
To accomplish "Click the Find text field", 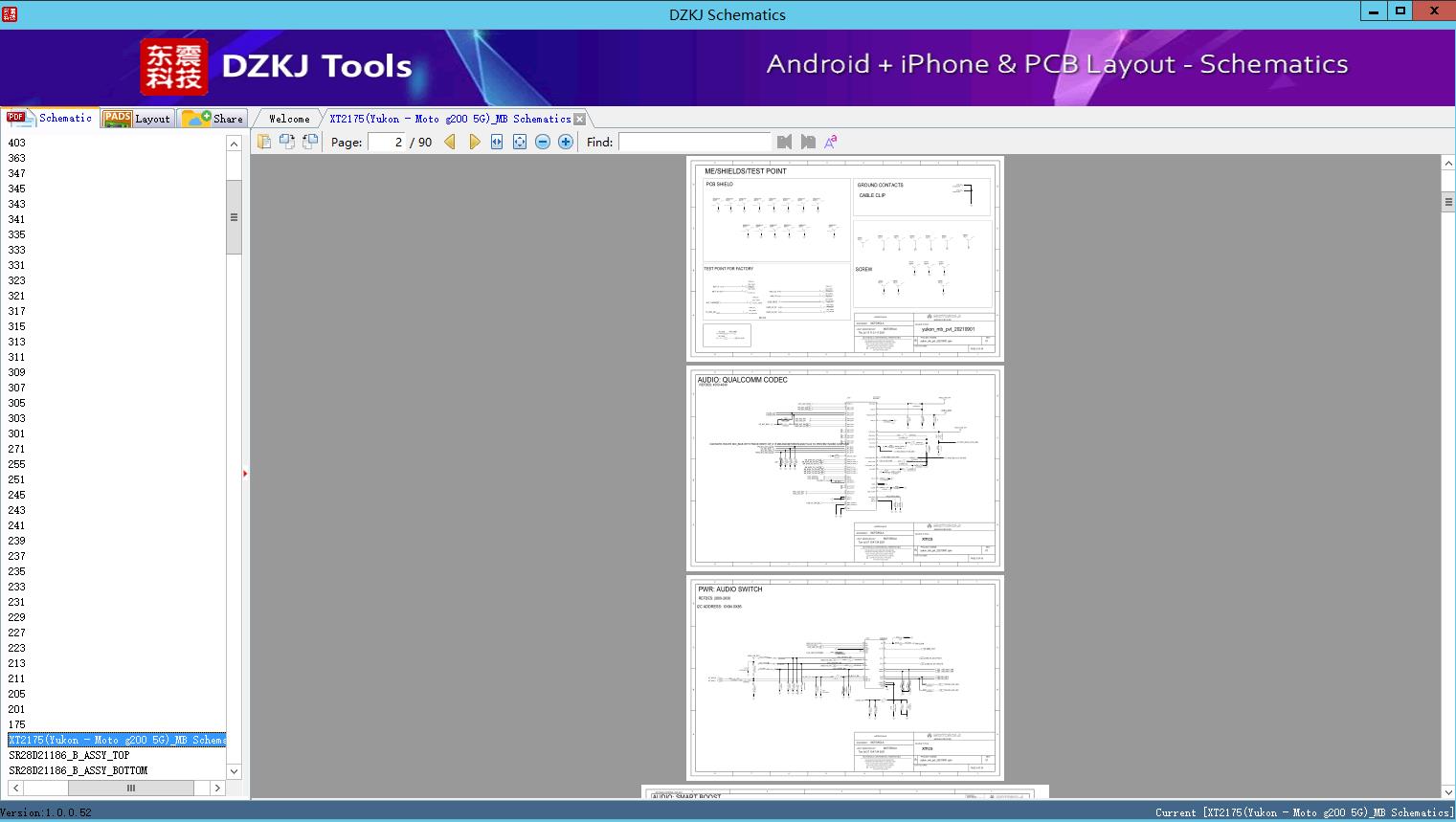I will (695, 142).
